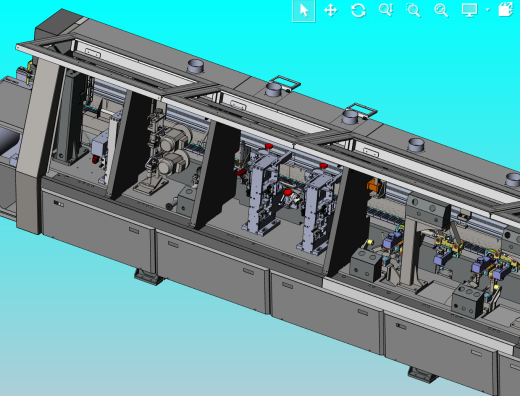Pick the Zoom in/out tool
Viewport: 520px width, 396px height.
(x=386, y=10)
